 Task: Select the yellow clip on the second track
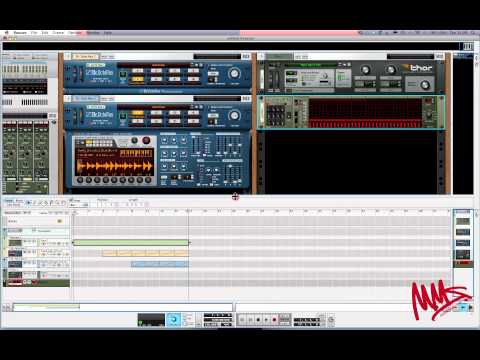coord(145,253)
